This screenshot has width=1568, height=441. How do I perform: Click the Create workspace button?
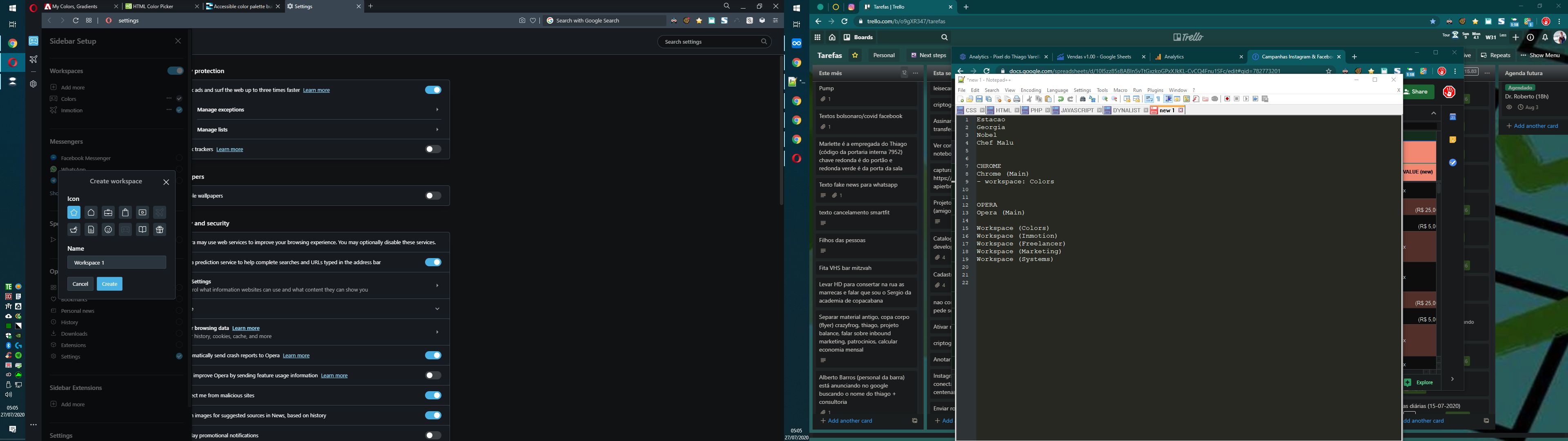pos(109,284)
